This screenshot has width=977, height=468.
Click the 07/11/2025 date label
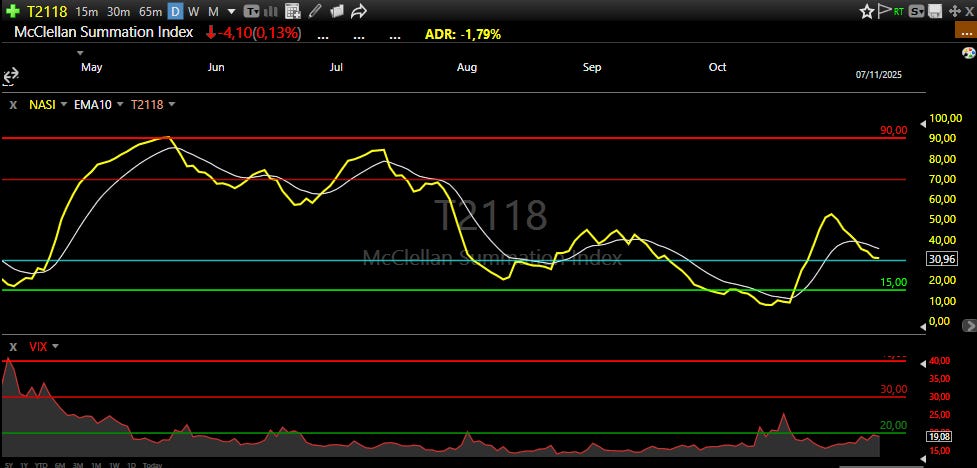coord(879,74)
